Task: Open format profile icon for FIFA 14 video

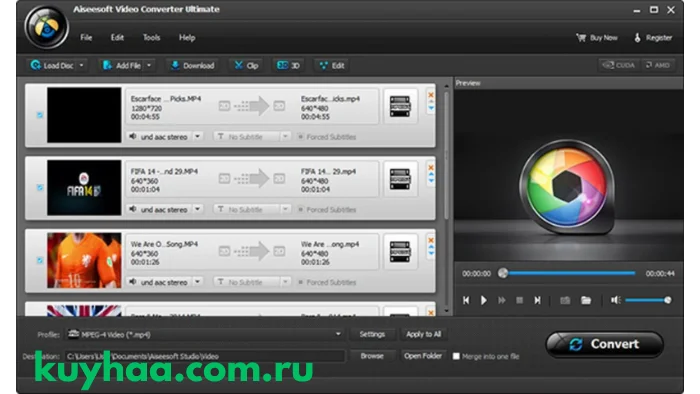Action: 400,179
